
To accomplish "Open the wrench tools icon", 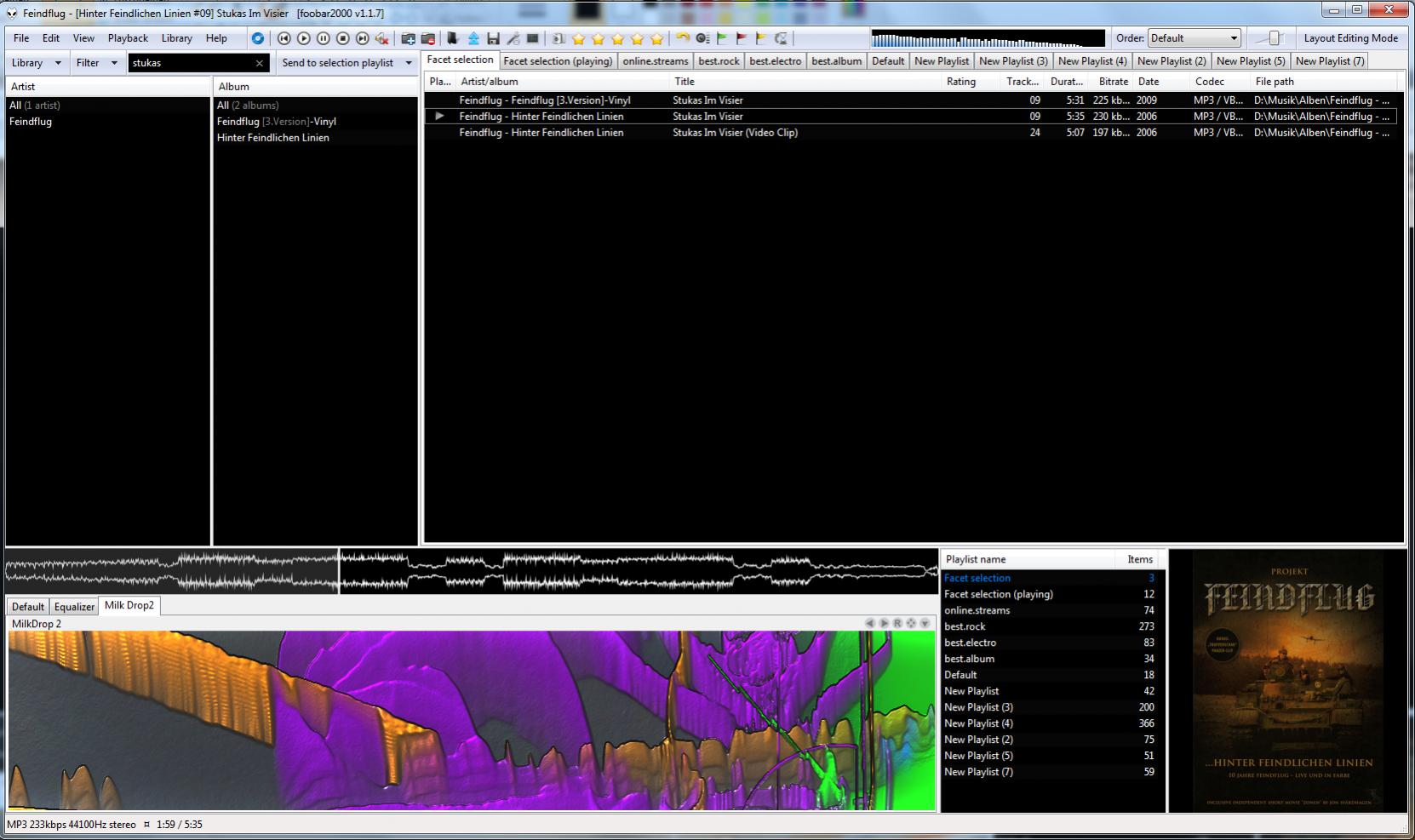I will click(513, 38).
